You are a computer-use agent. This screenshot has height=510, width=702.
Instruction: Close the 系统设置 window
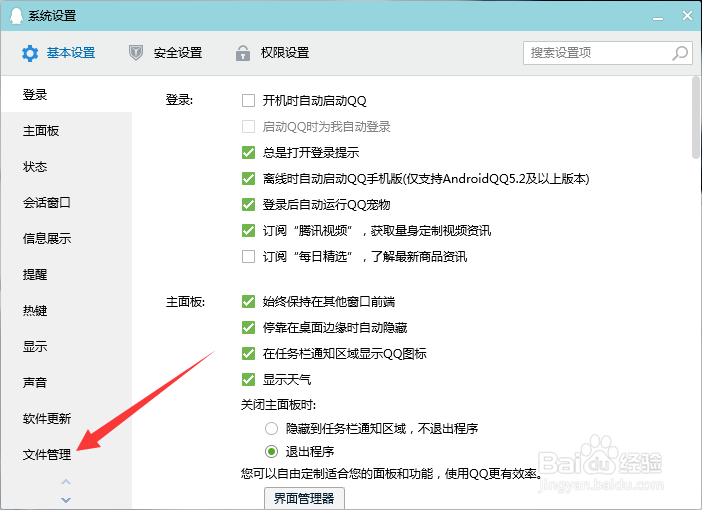point(687,16)
